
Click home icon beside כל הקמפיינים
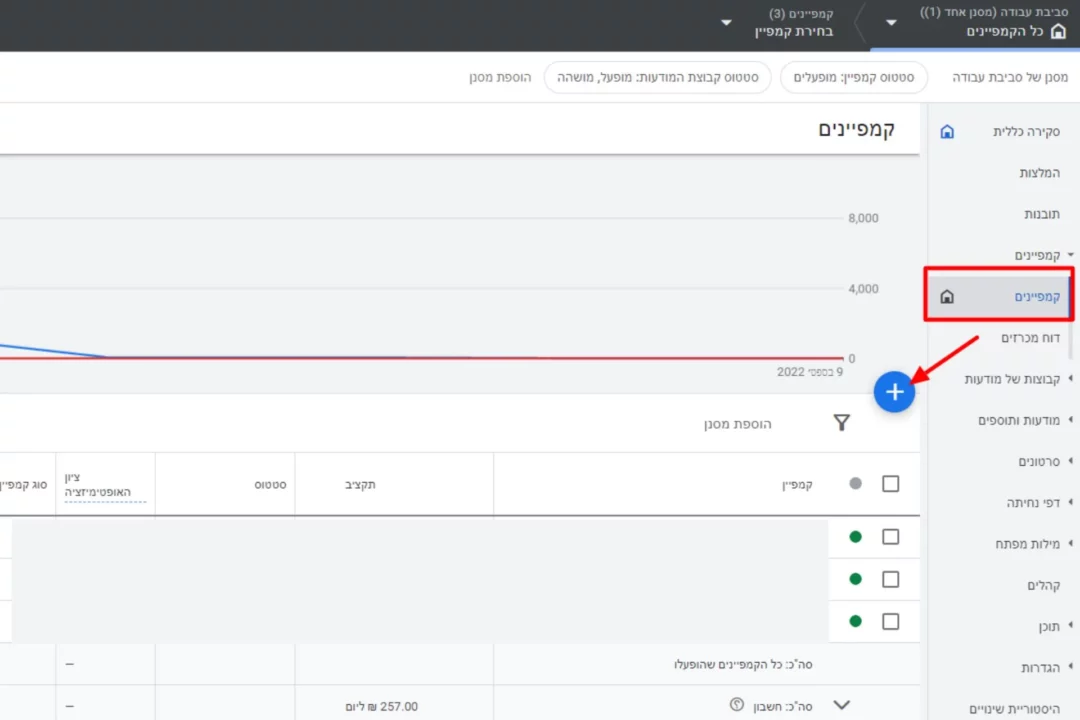(1059, 31)
